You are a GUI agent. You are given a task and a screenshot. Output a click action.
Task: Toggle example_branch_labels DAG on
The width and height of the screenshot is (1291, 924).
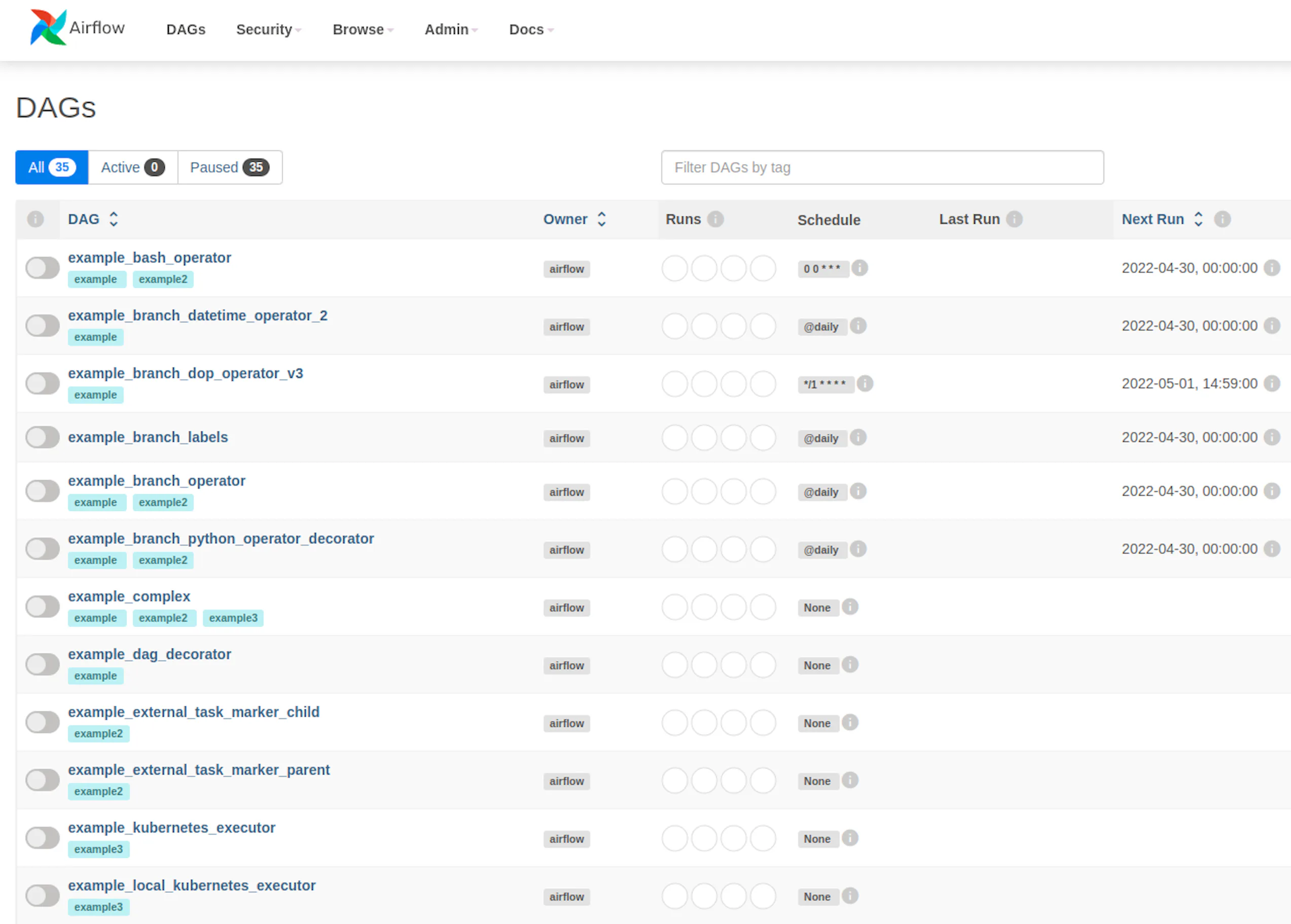pos(43,437)
